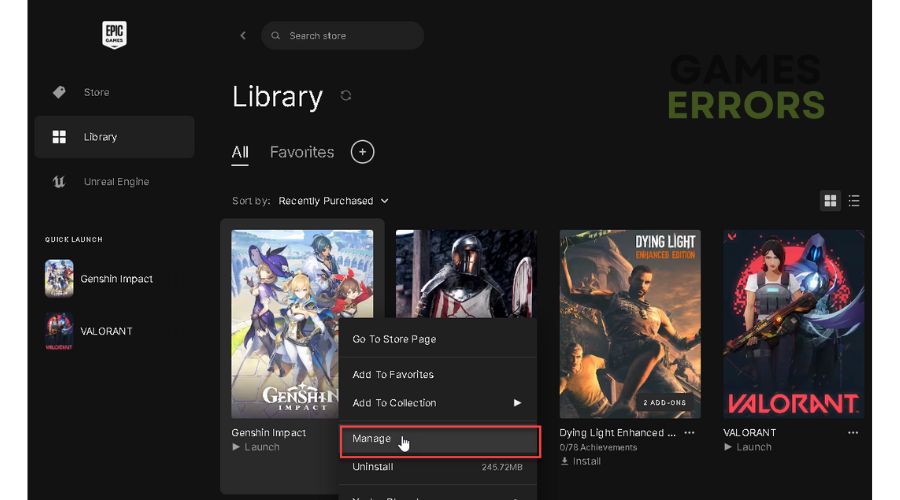The image size is (900, 500).
Task: Click the 2 ADD-ONS badge
Action: click(x=665, y=402)
